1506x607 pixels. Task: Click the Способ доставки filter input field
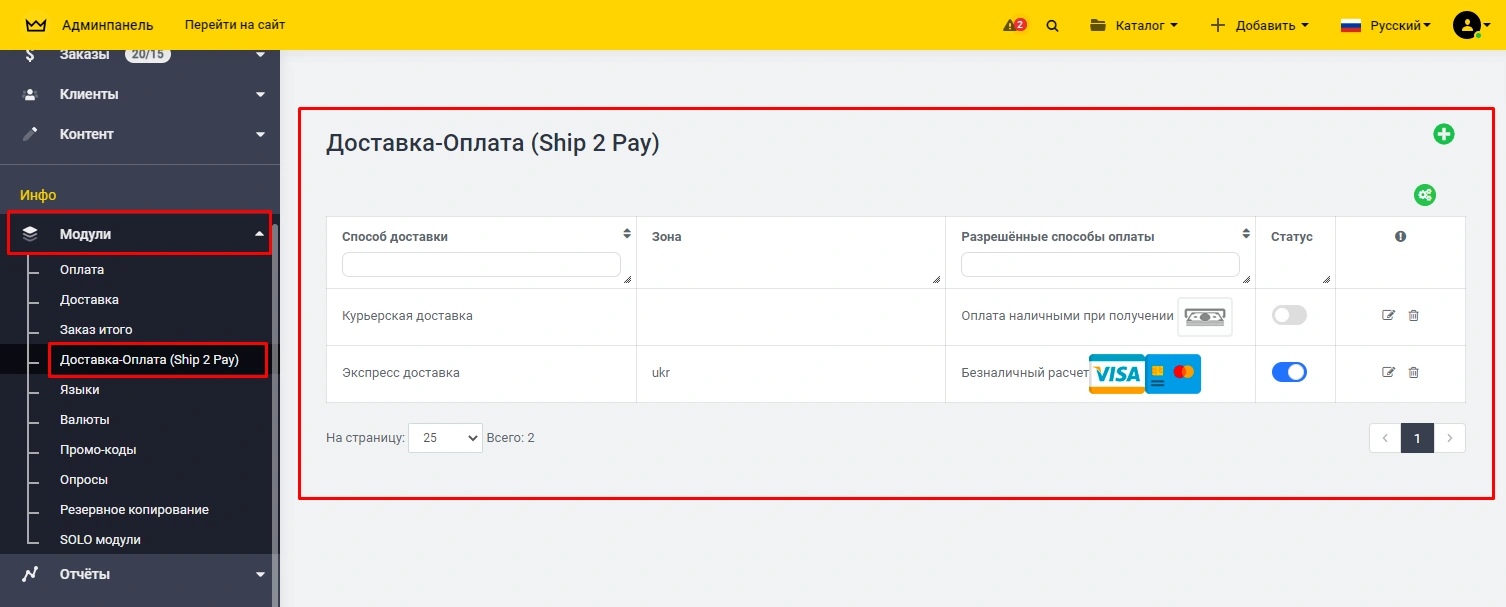point(481,264)
